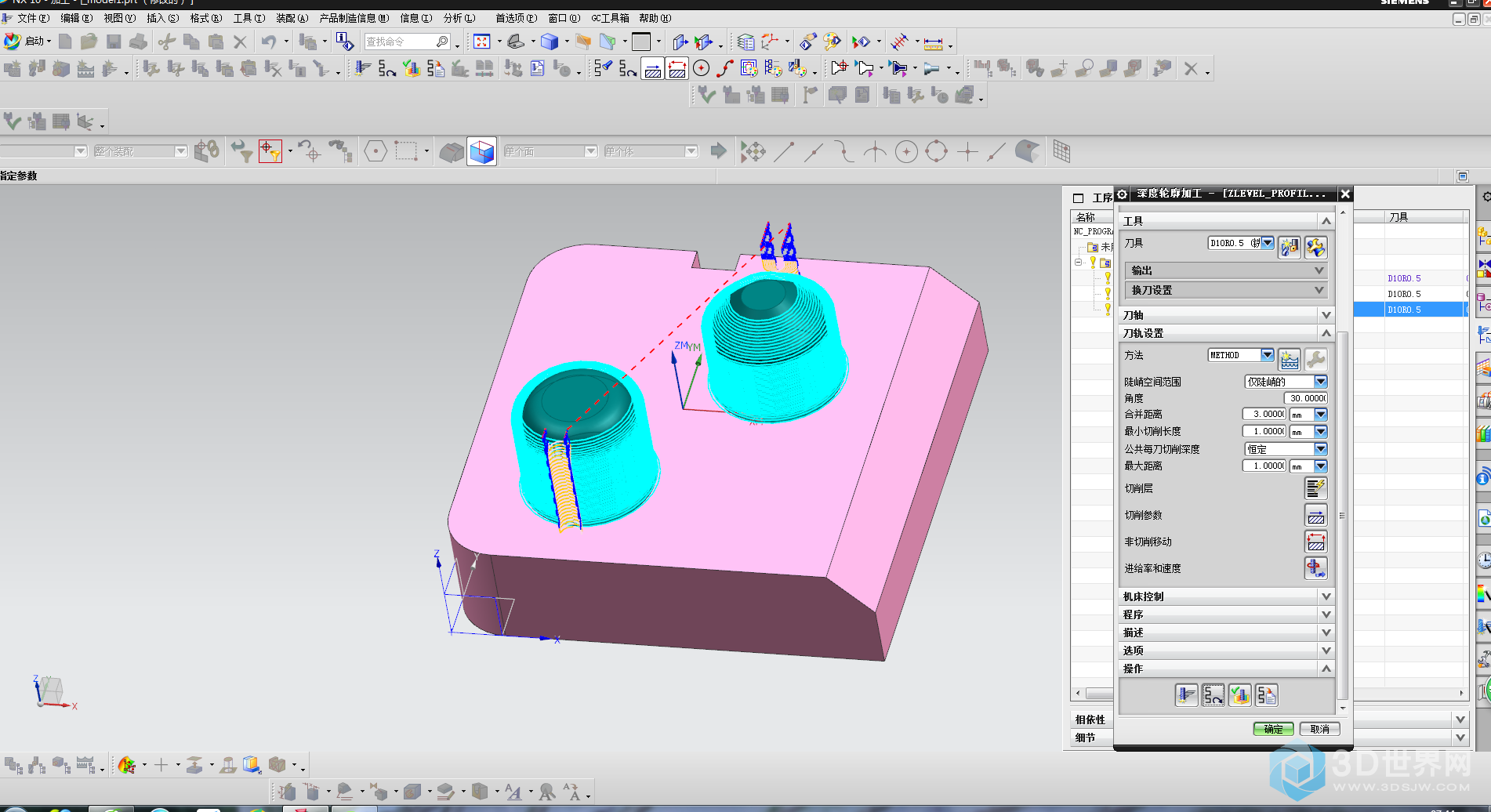This screenshot has width=1491, height=812.
Task: Click the Undo arrow icon
Action: point(269,42)
